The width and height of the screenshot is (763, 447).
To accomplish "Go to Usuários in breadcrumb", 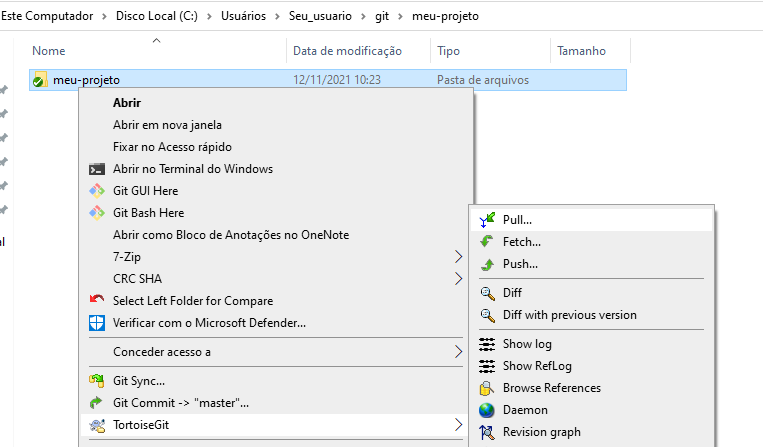I will [243, 16].
